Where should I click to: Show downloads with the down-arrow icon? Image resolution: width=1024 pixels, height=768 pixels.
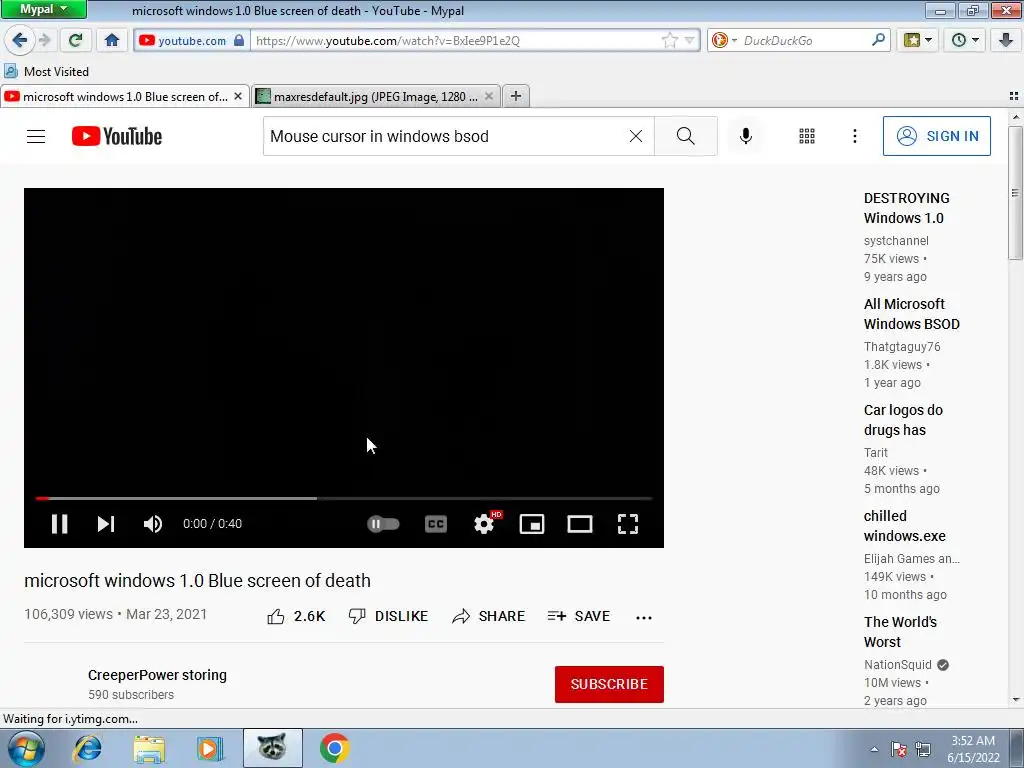tap(1006, 40)
